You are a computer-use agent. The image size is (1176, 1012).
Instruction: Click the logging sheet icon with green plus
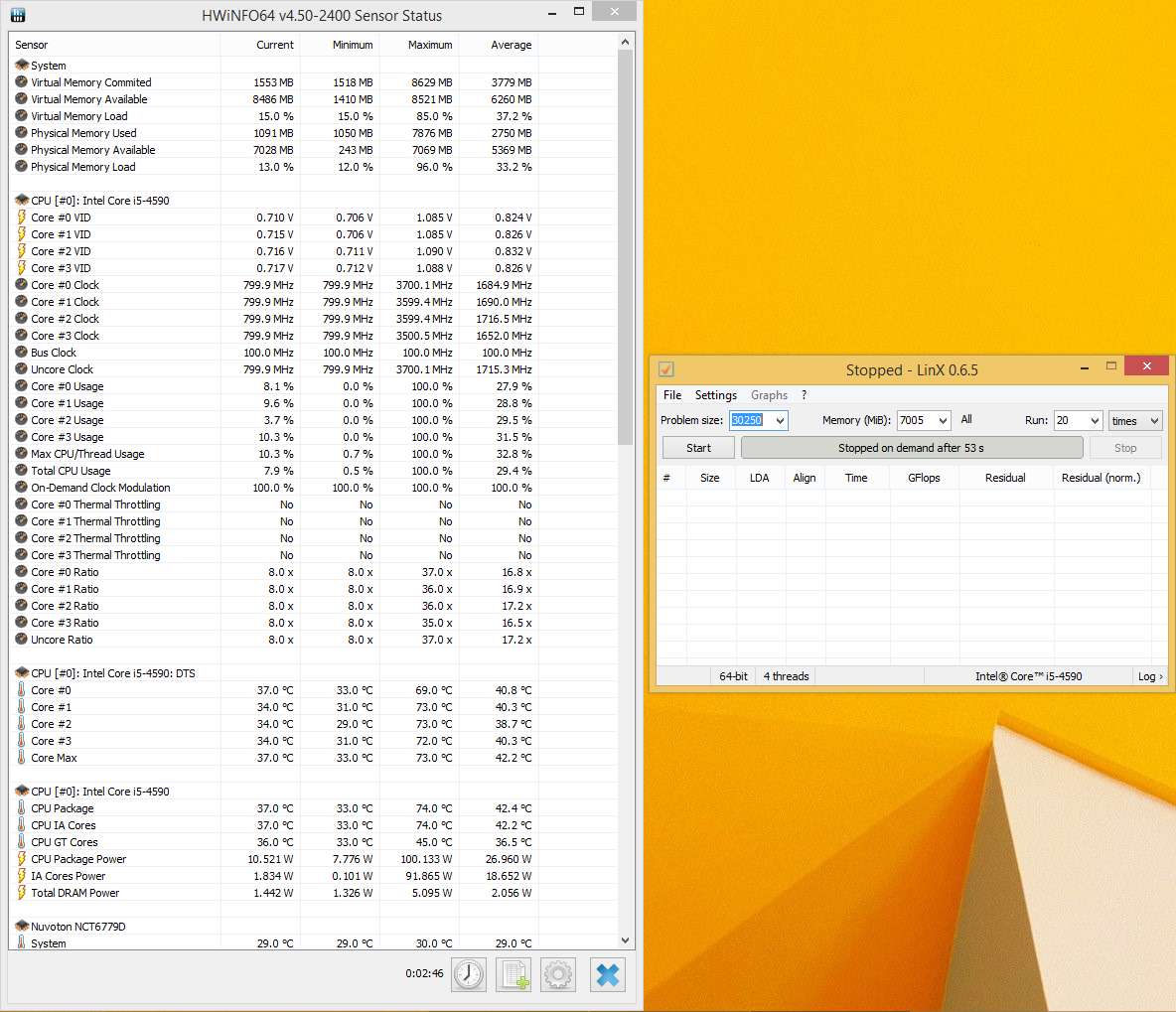pos(514,974)
